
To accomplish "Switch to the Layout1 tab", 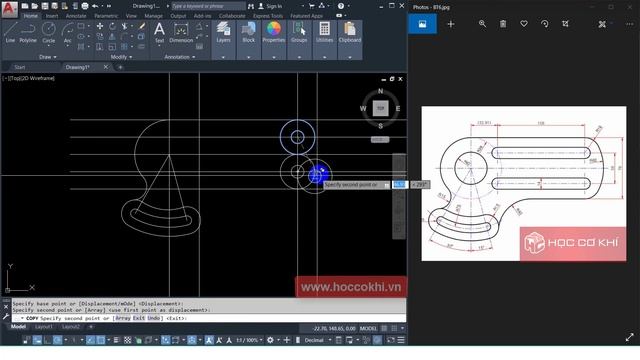I will (x=43, y=327).
